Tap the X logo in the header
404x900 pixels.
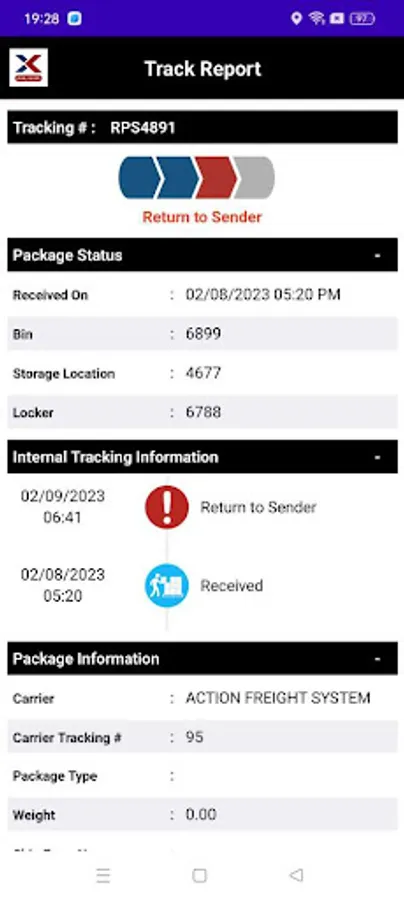29,68
